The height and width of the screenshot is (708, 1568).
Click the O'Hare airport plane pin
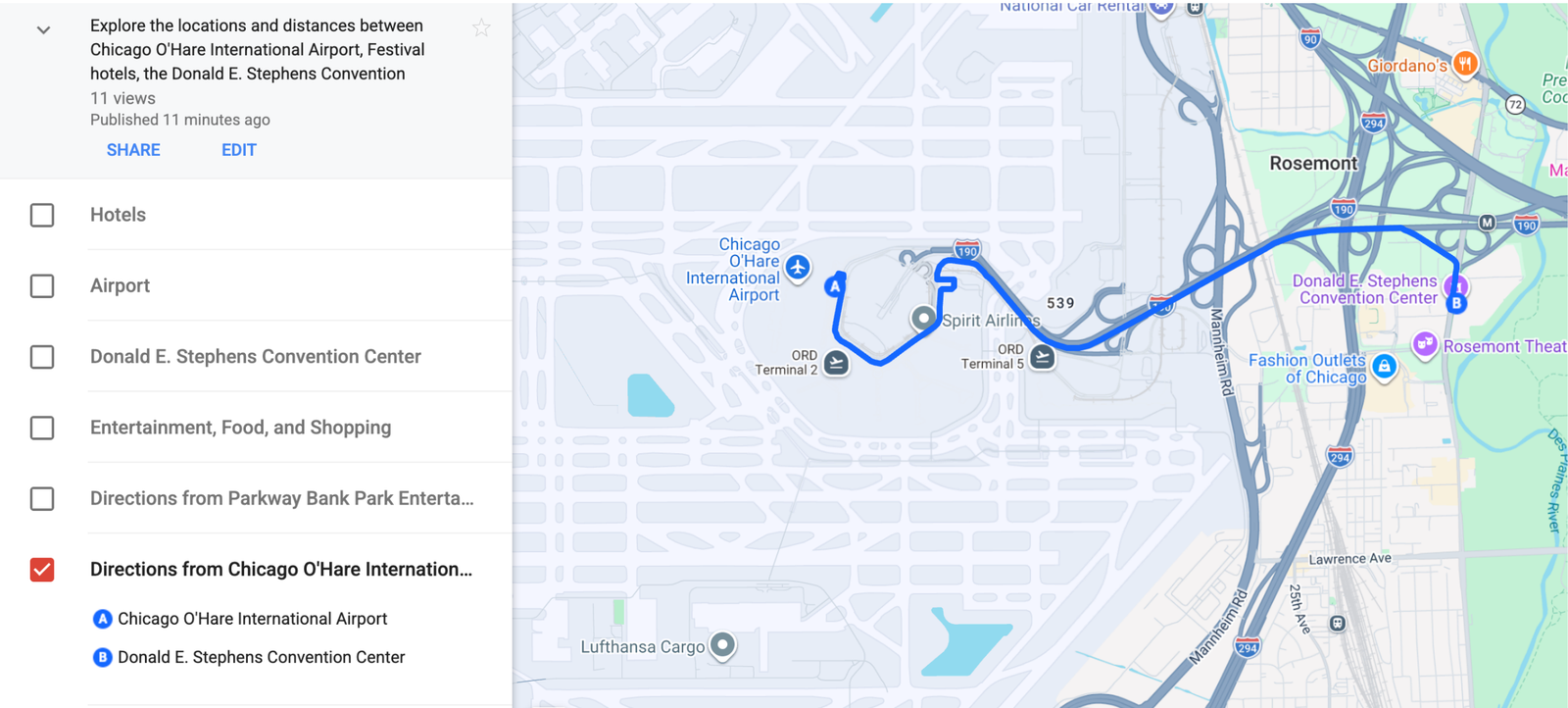[x=798, y=267]
